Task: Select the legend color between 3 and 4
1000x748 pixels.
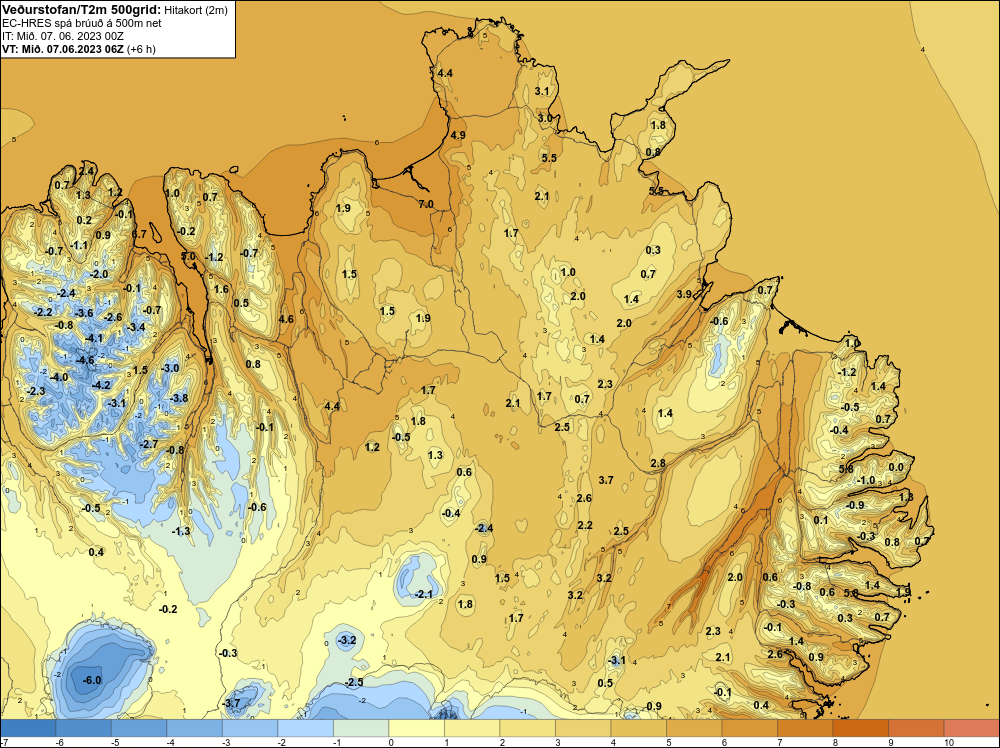Action: pos(583,728)
